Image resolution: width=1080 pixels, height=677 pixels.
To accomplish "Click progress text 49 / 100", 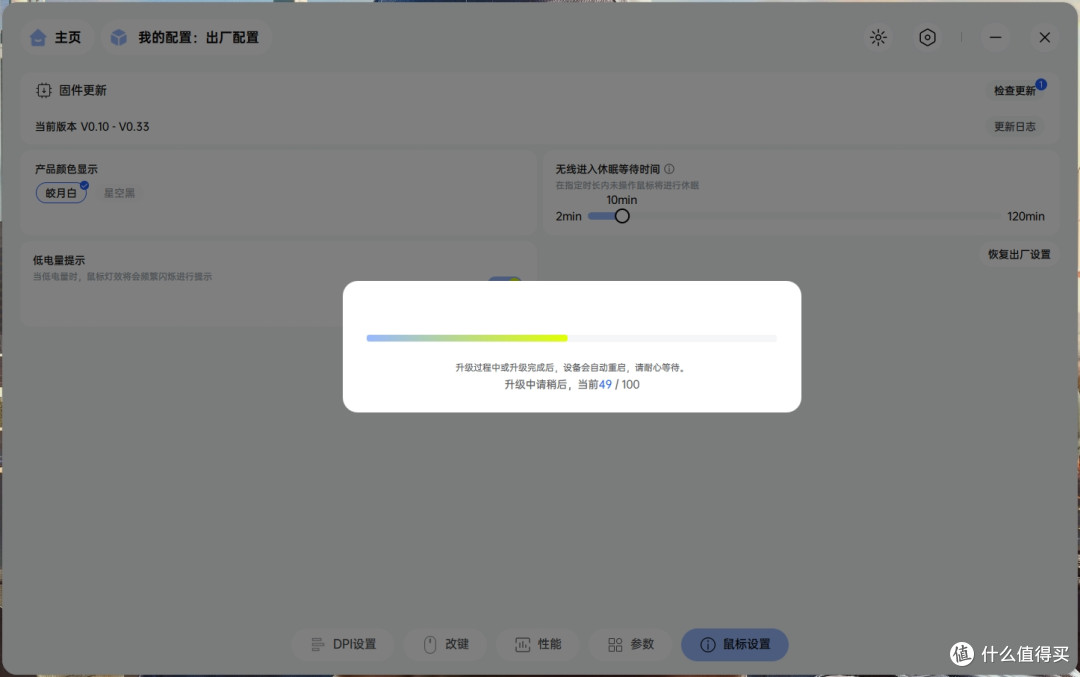I will pyautogui.click(x=619, y=384).
